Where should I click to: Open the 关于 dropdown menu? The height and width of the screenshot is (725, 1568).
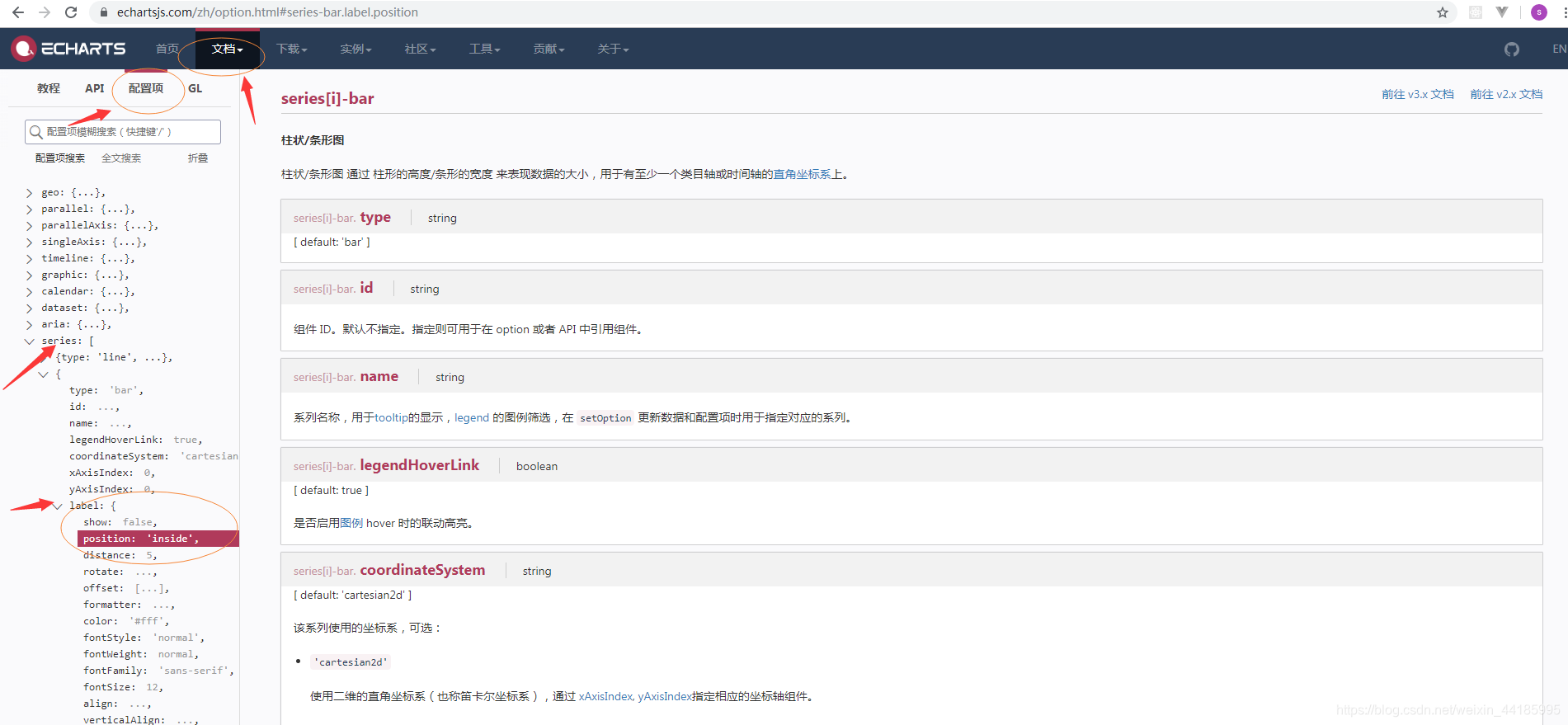tap(614, 49)
